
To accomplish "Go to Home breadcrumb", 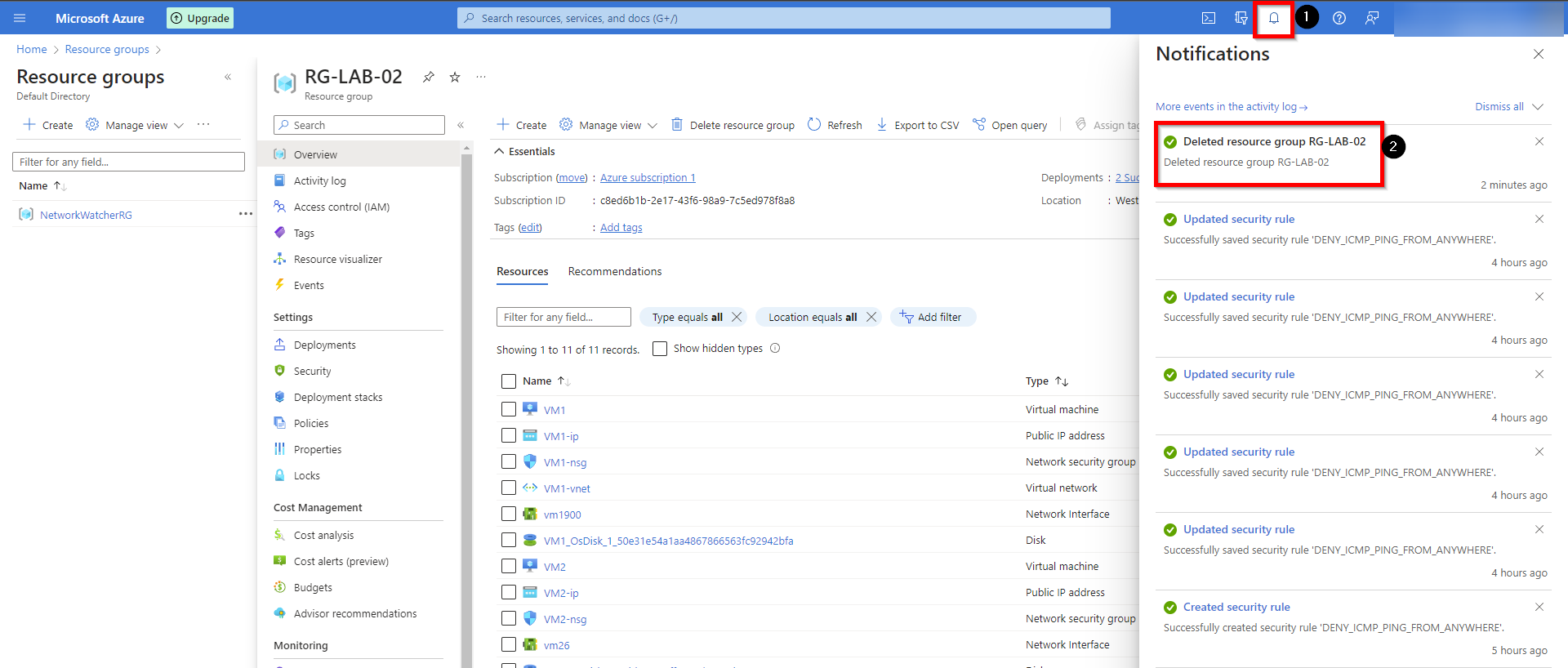I will tap(32, 49).
